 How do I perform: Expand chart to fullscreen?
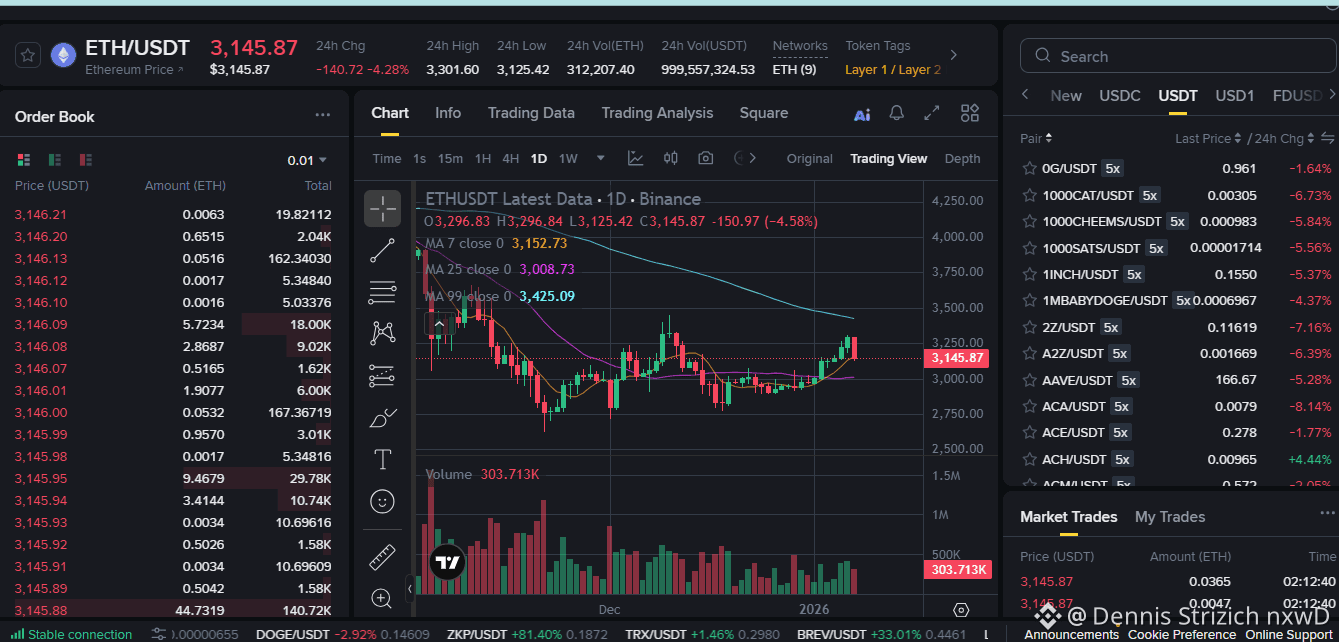tap(932, 113)
